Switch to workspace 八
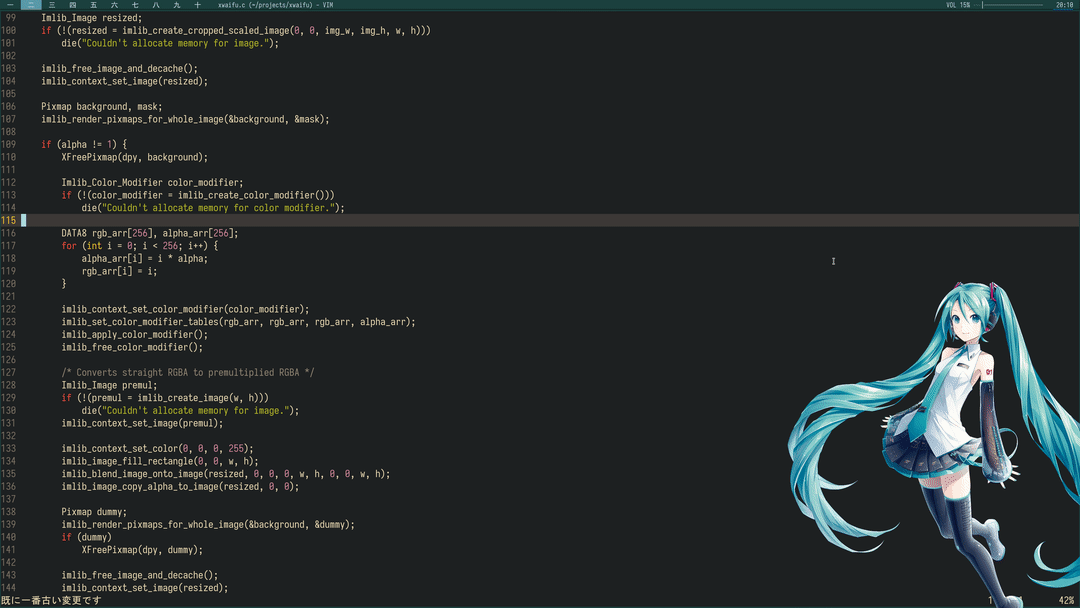 pyautogui.click(x=156, y=5)
